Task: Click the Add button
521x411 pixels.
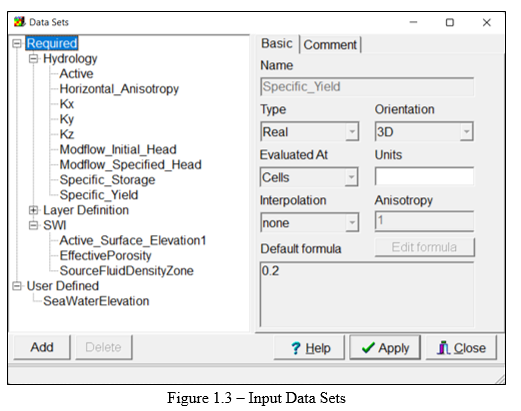Action: [x=42, y=347]
